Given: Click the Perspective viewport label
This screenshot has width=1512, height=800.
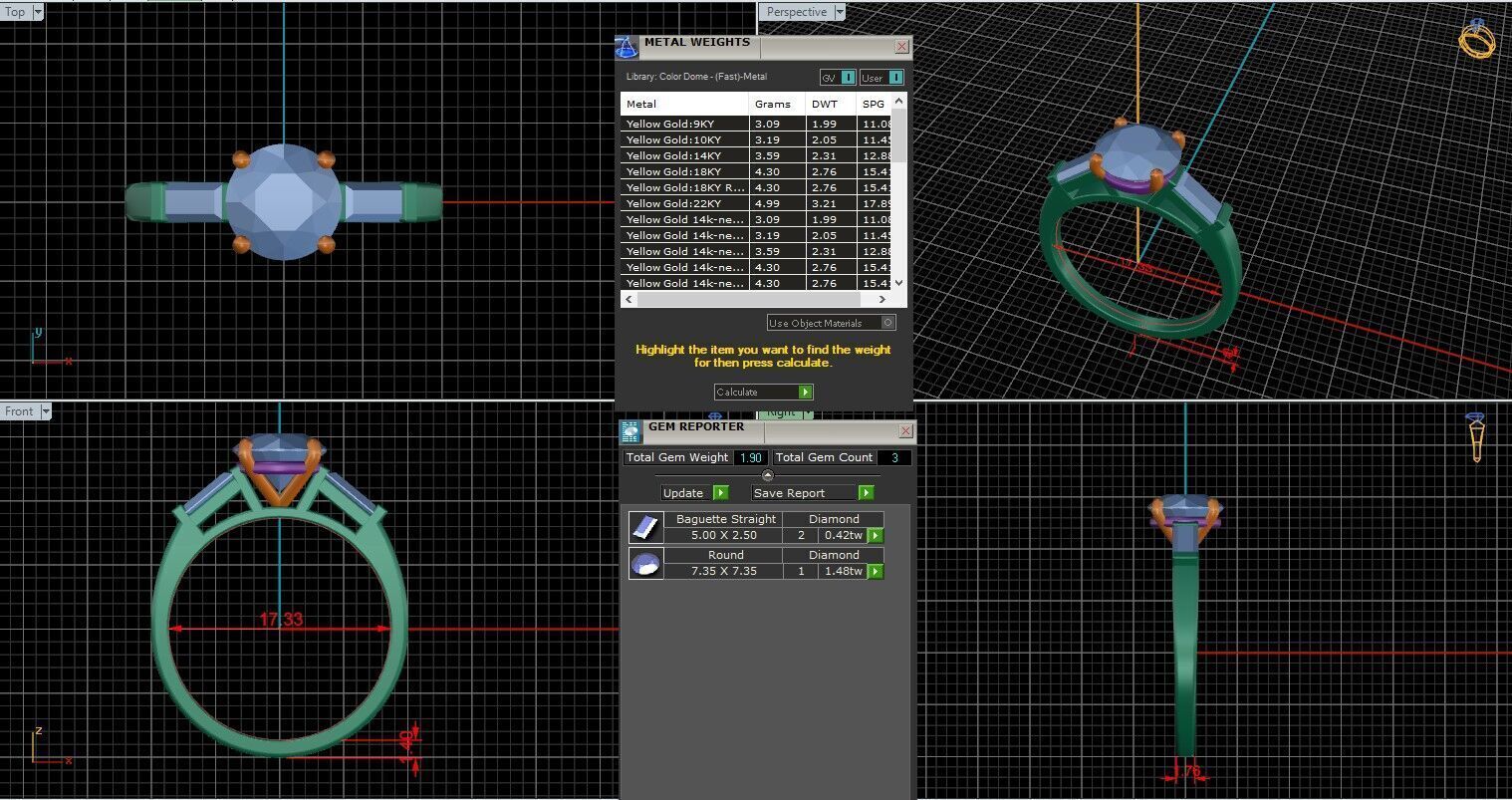Looking at the screenshot, I should (x=797, y=12).
